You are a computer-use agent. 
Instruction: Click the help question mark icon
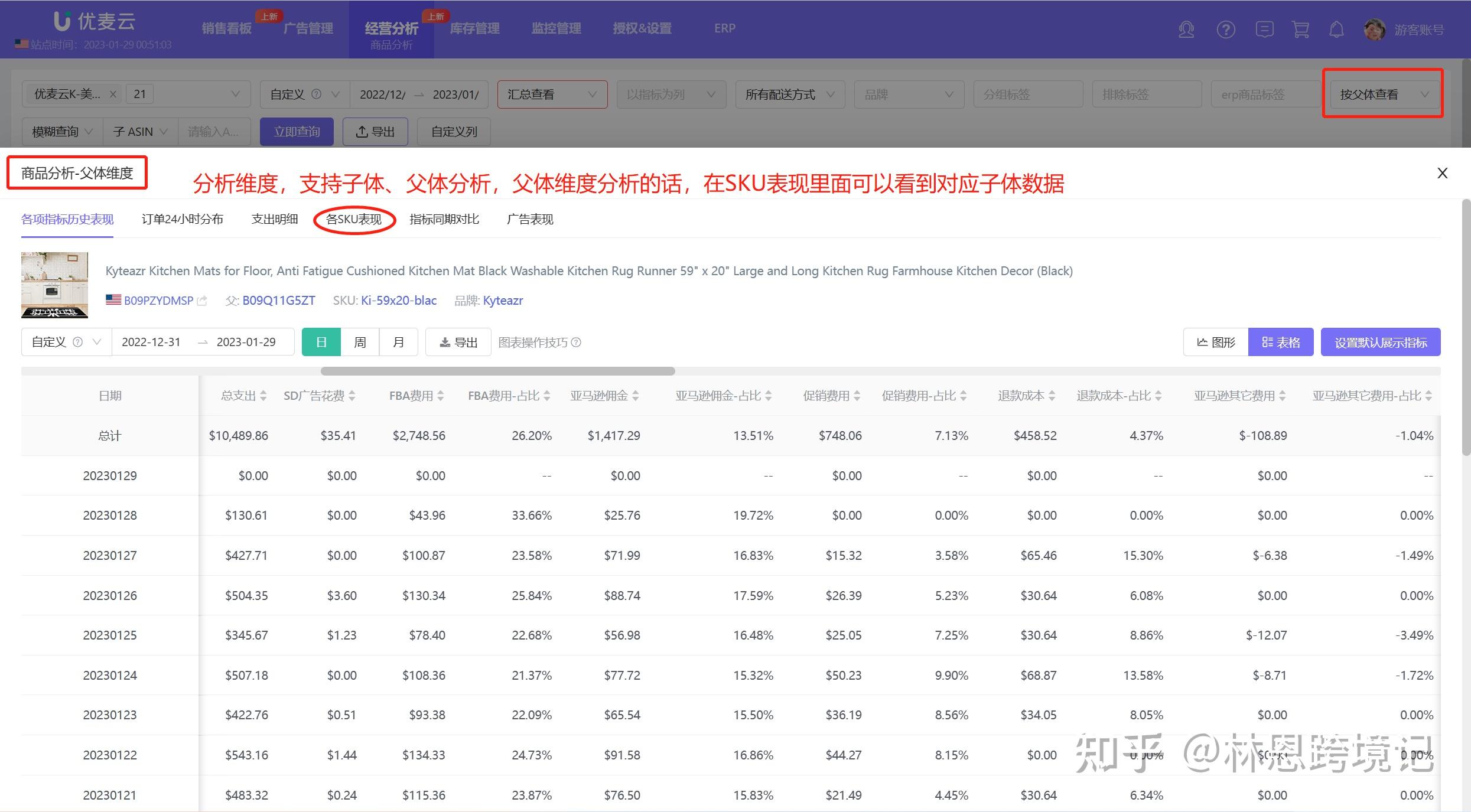1225,29
